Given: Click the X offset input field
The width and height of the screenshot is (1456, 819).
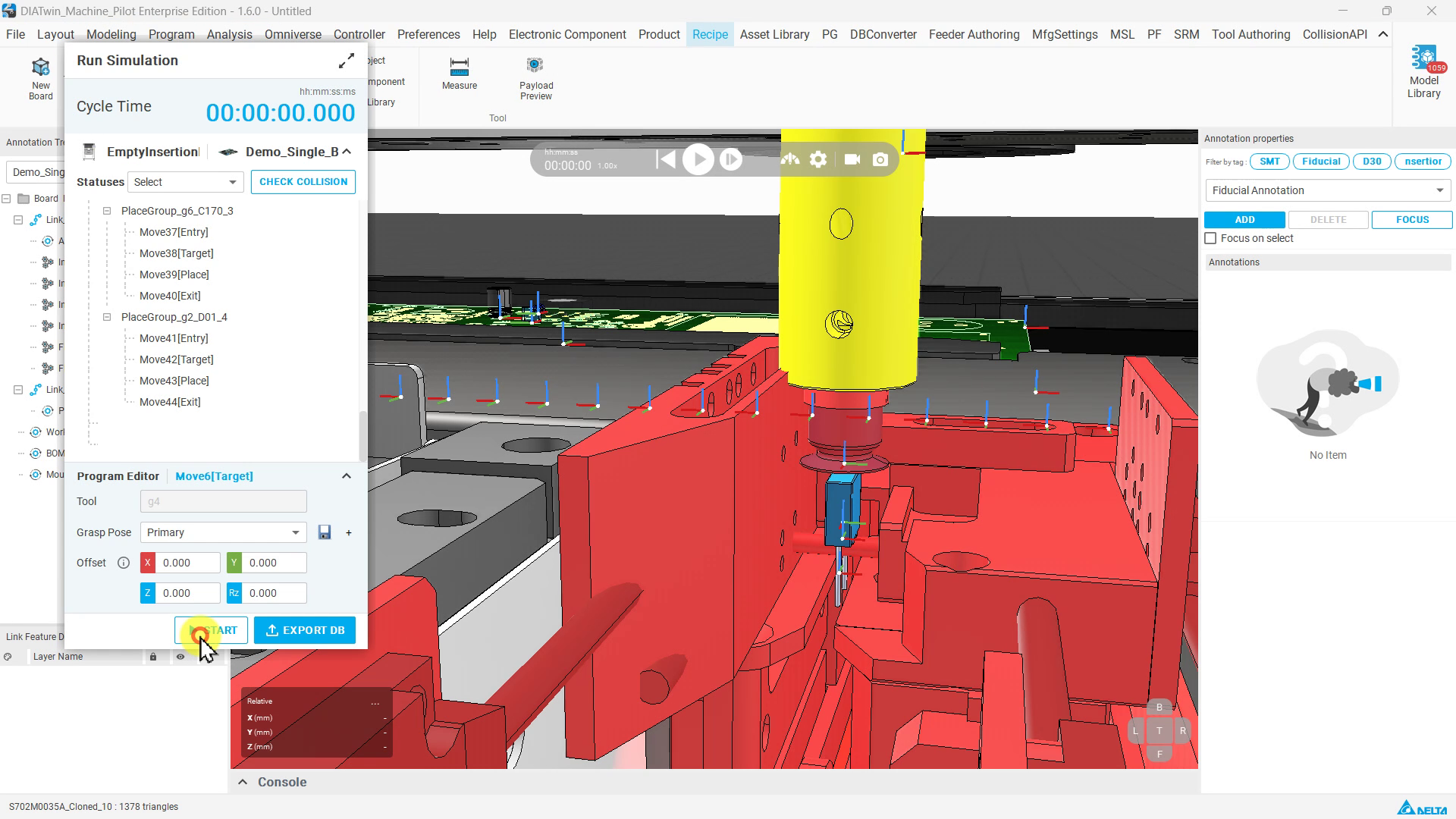Looking at the screenshot, I should [x=188, y=563].
